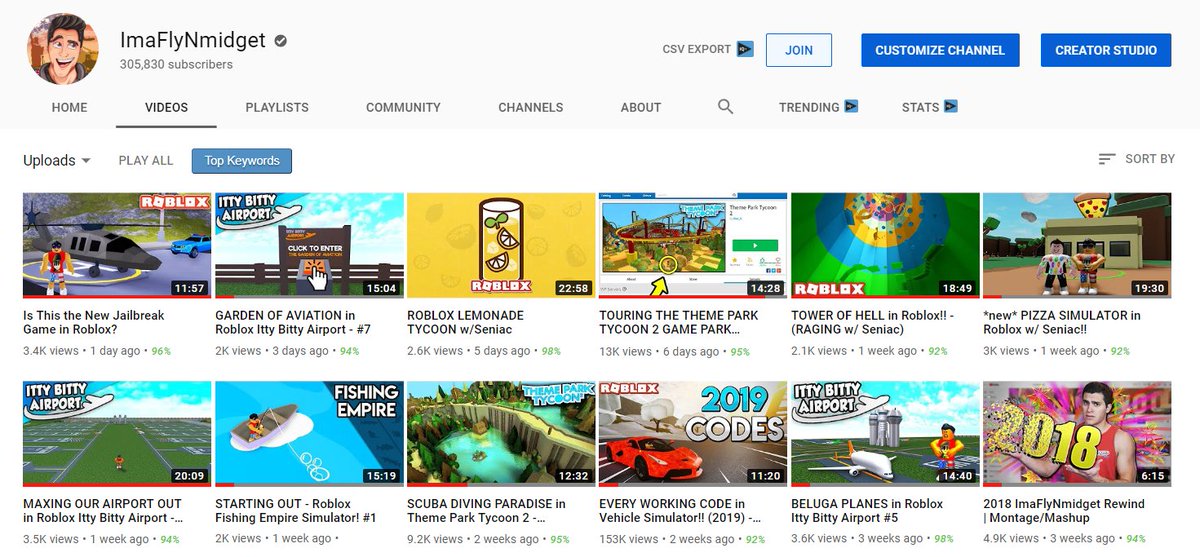
Task: Open the 2019 CODES video thumbnail
Action: [x=693, y=434]
